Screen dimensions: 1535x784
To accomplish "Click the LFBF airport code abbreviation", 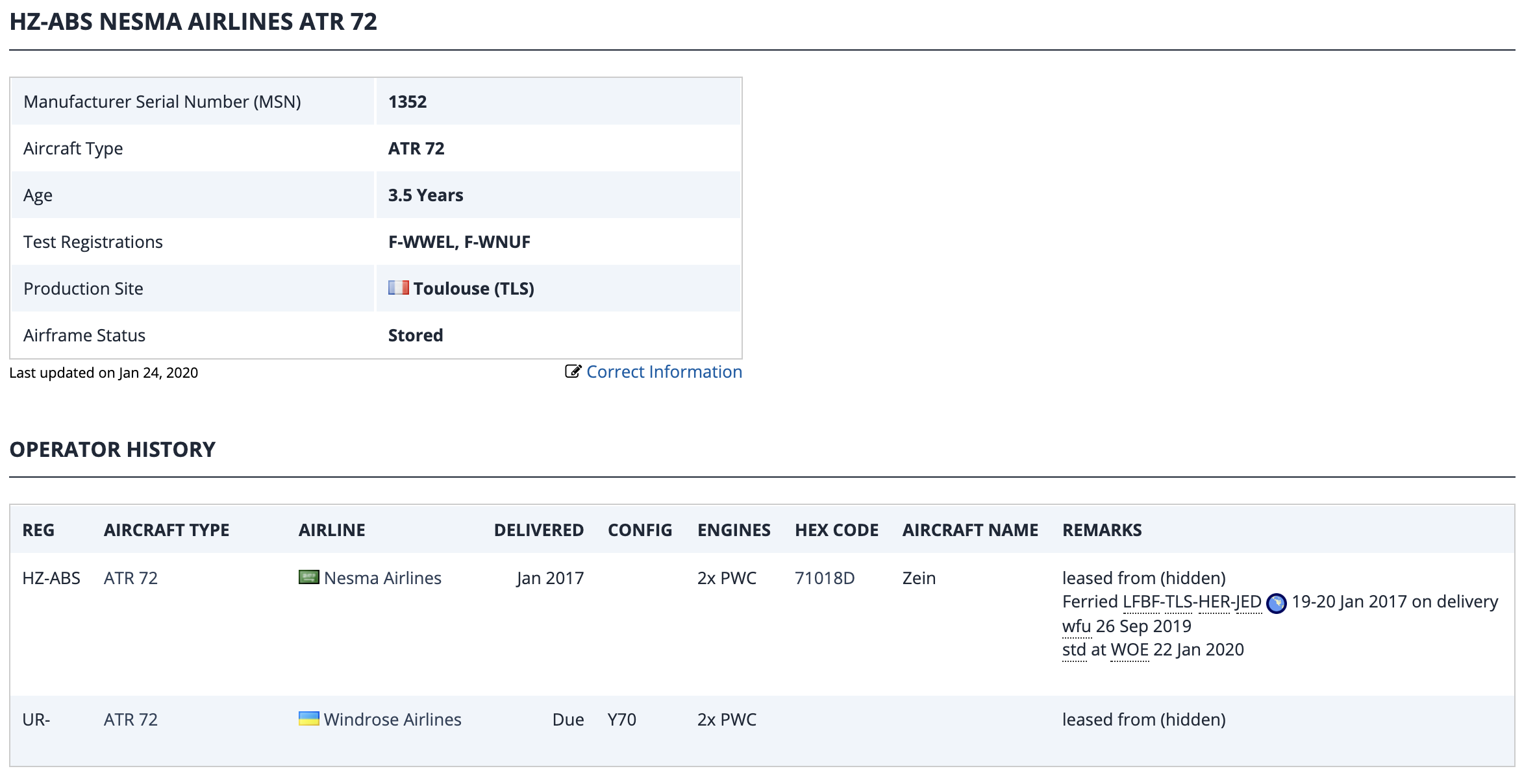I will [x=1141, y=602].
